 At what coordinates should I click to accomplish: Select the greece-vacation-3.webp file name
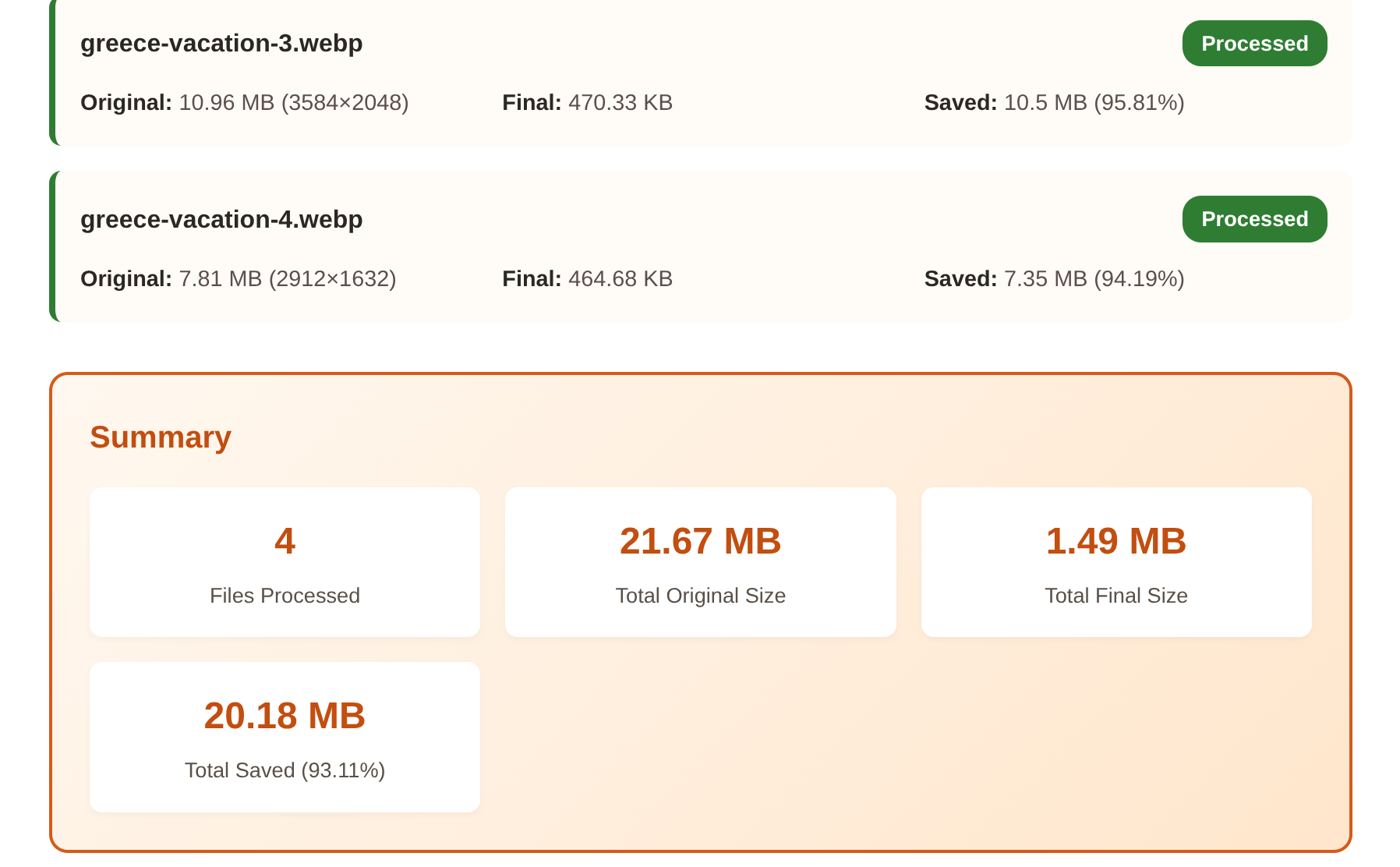[221, 44]
